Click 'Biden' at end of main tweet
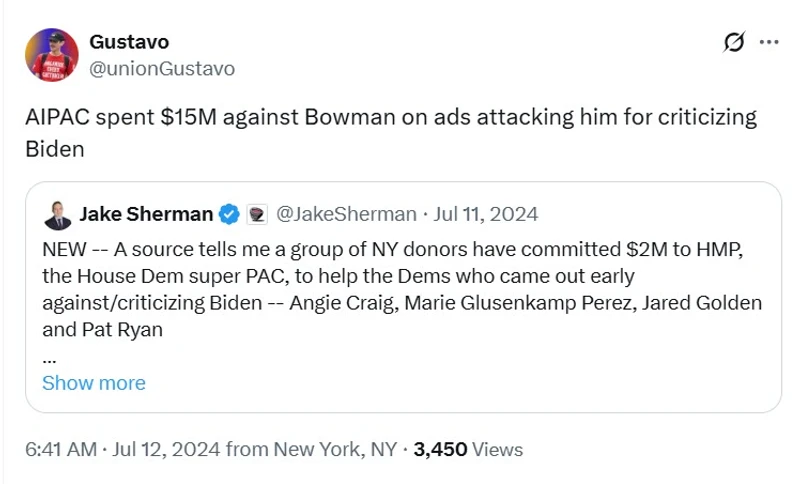Screen dimensions: 800x484 [54, 148]
